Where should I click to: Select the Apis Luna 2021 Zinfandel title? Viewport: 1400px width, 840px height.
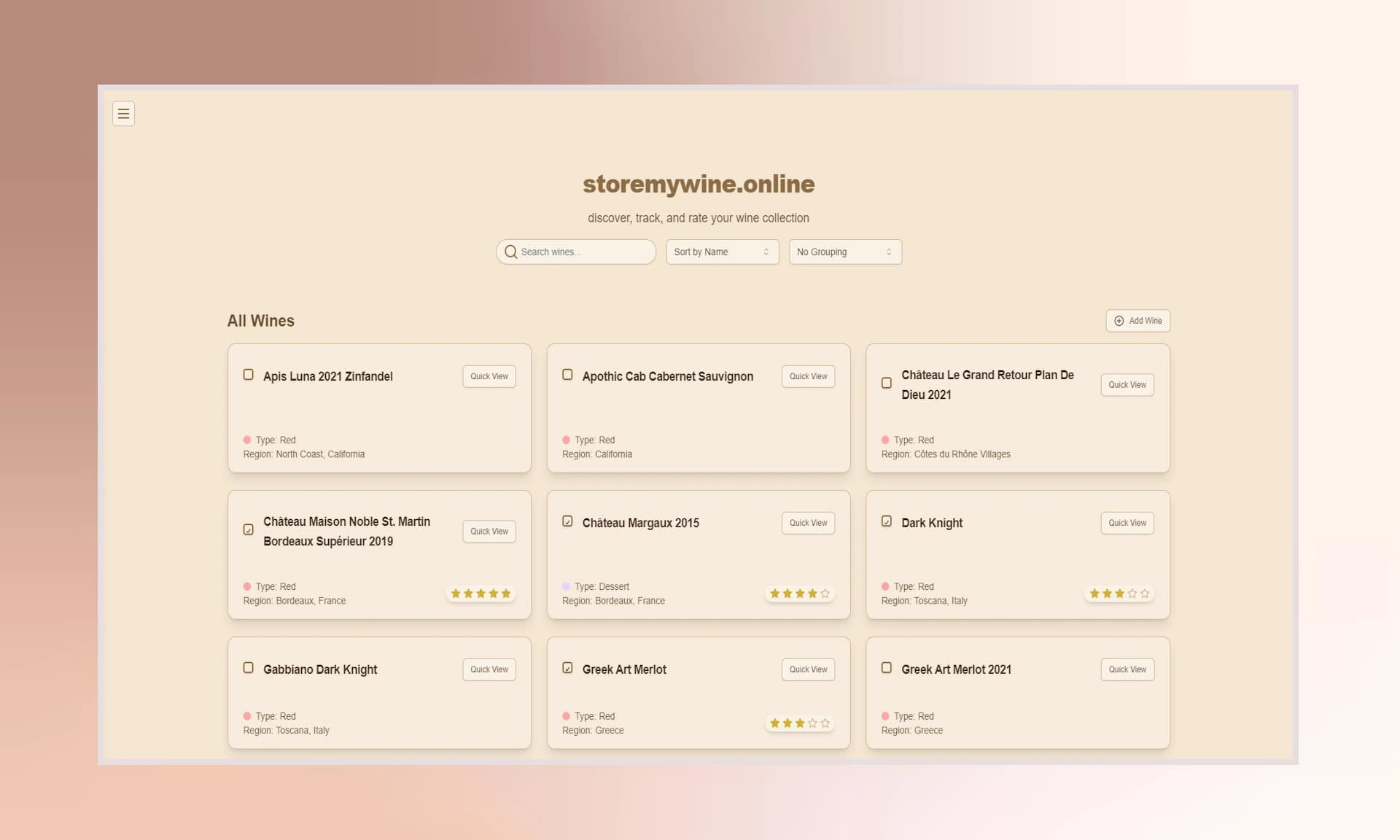328,376
